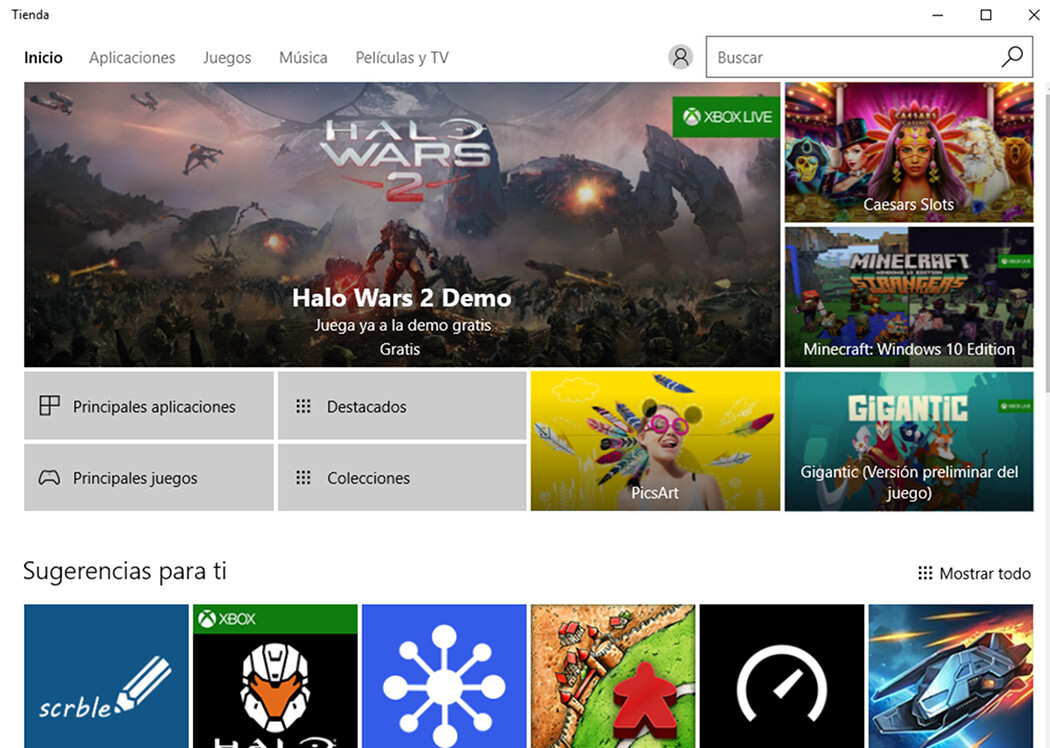Click the magnifying glass search icon

point(1012,57)
